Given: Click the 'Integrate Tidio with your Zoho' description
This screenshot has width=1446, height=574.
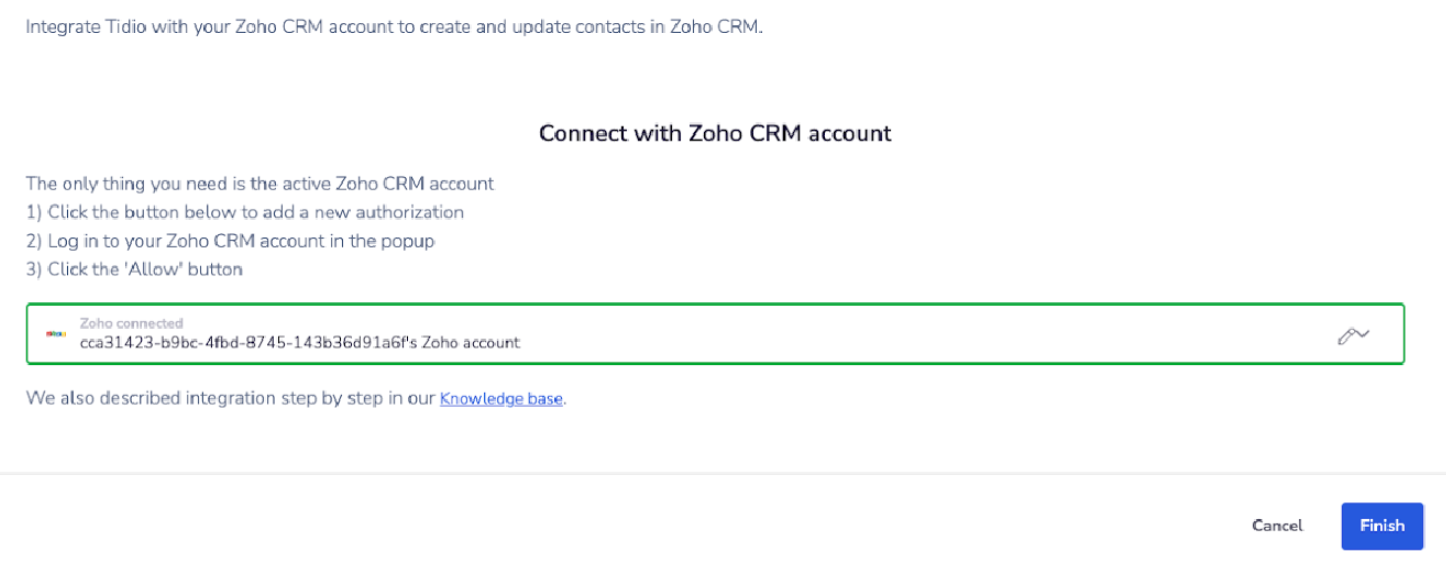Looking at the screenshot, I should coord(394,27).
